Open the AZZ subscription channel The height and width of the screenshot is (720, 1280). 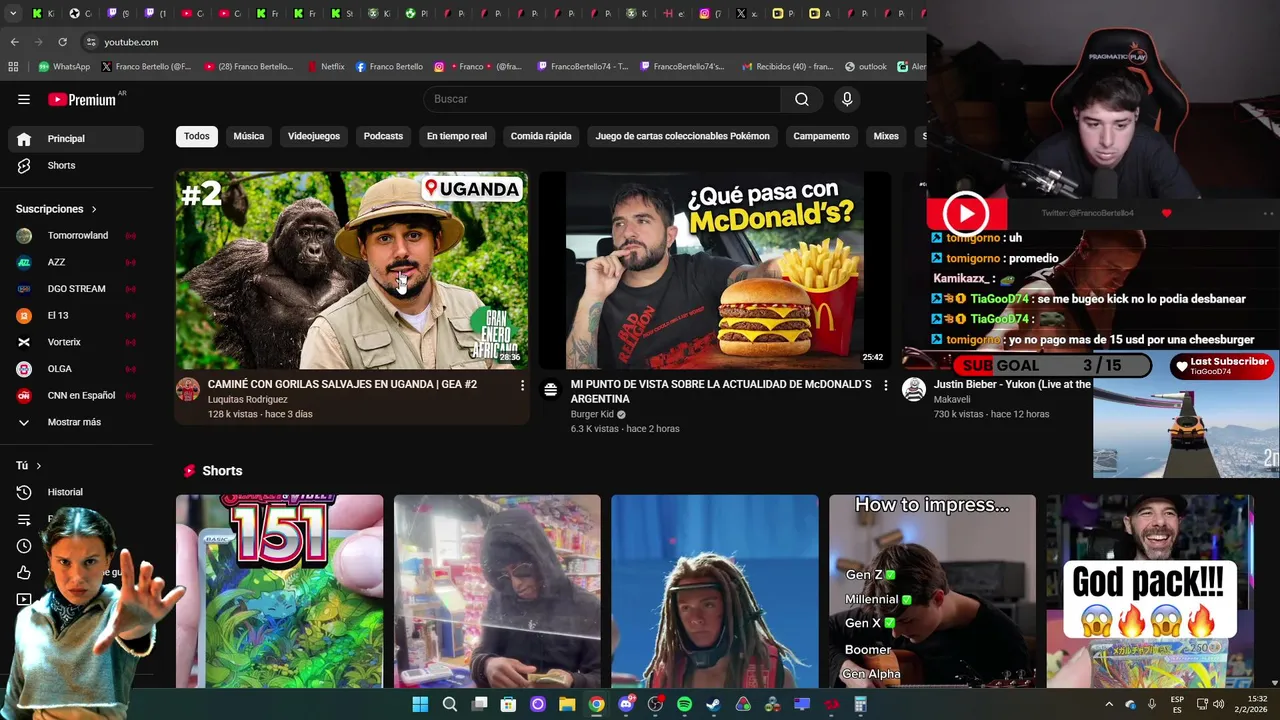pyautogui.click(x=76, y=262)
